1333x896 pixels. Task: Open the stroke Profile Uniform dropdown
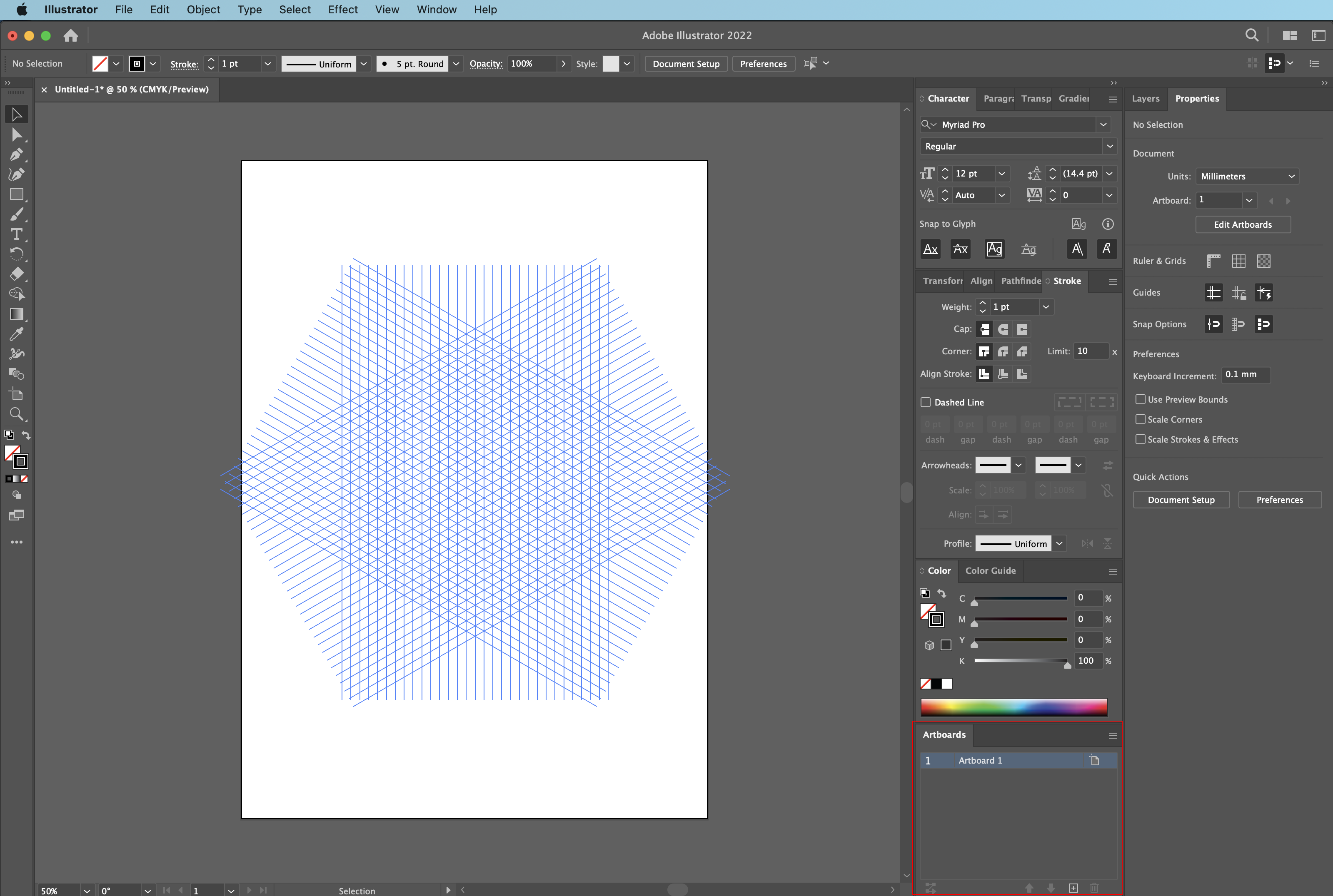[1059, 543]
